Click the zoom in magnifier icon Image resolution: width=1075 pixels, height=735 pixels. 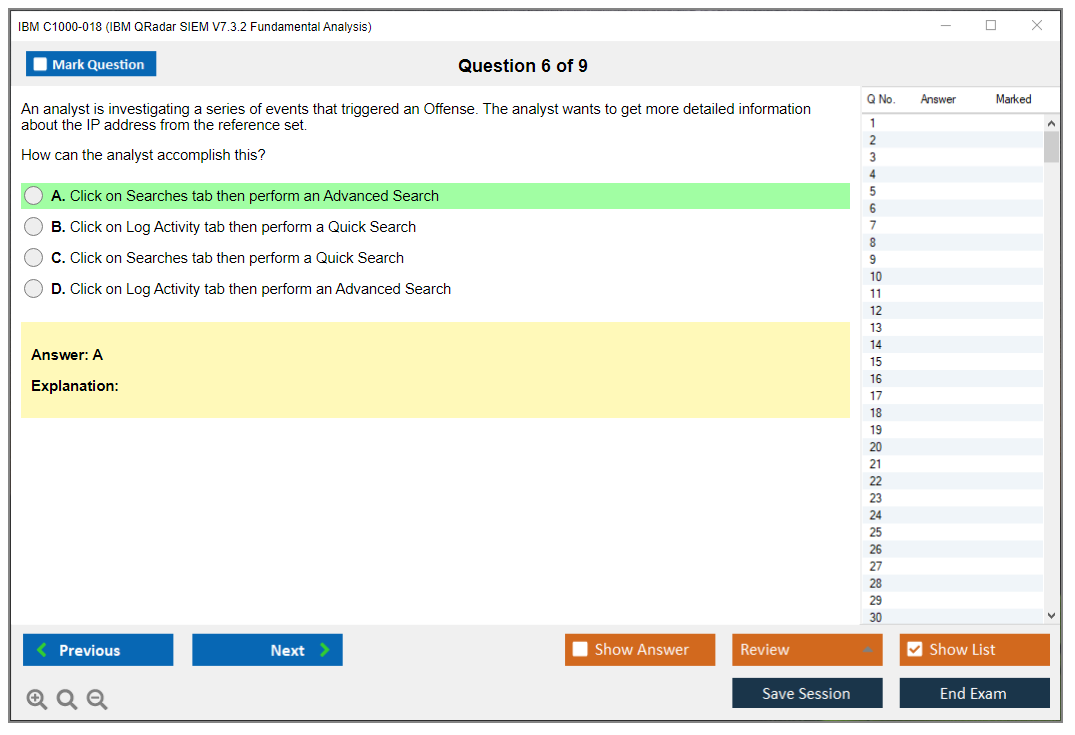click(x=37, y=700)
